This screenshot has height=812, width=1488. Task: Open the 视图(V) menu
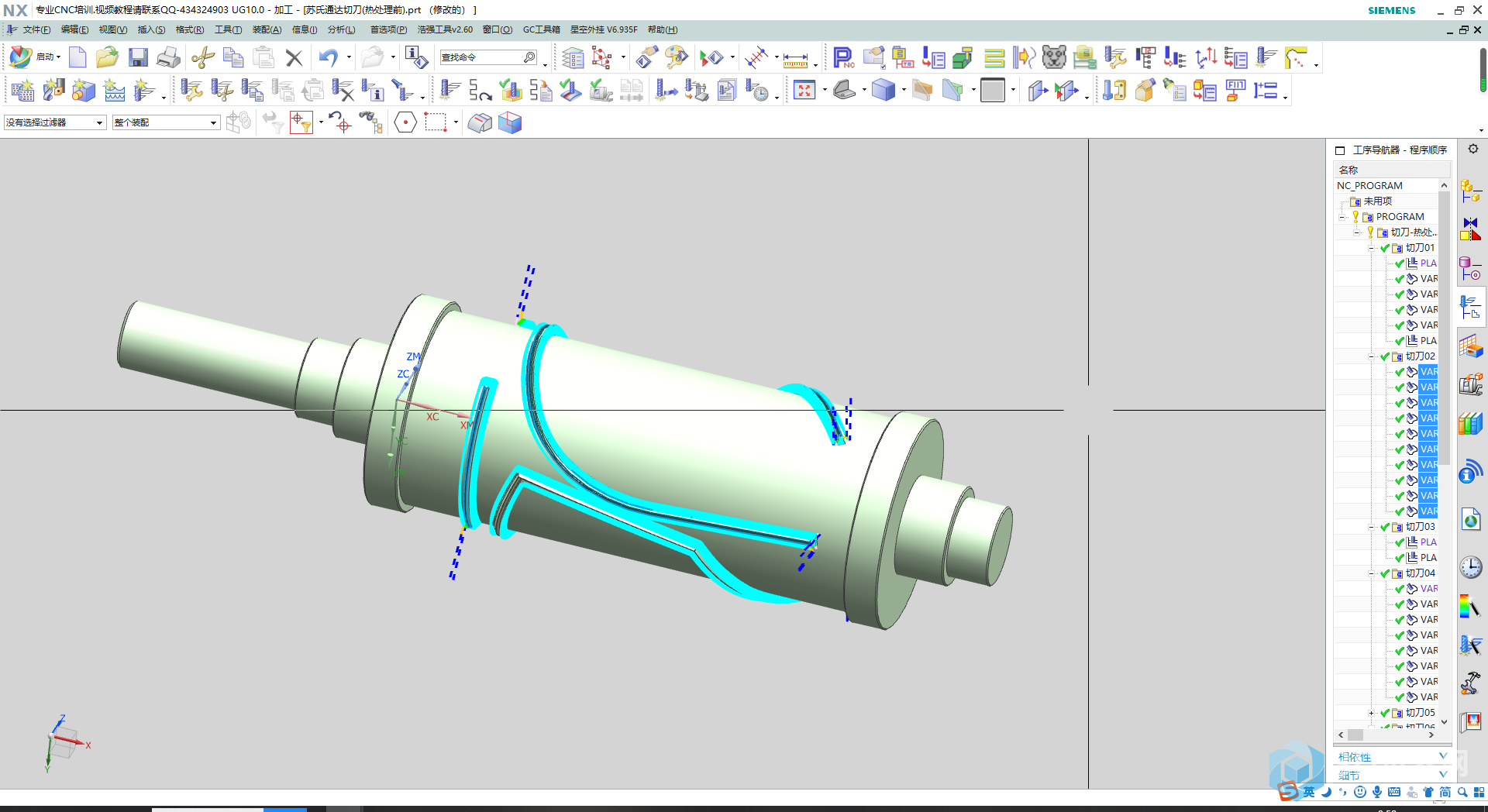[112, 29]
